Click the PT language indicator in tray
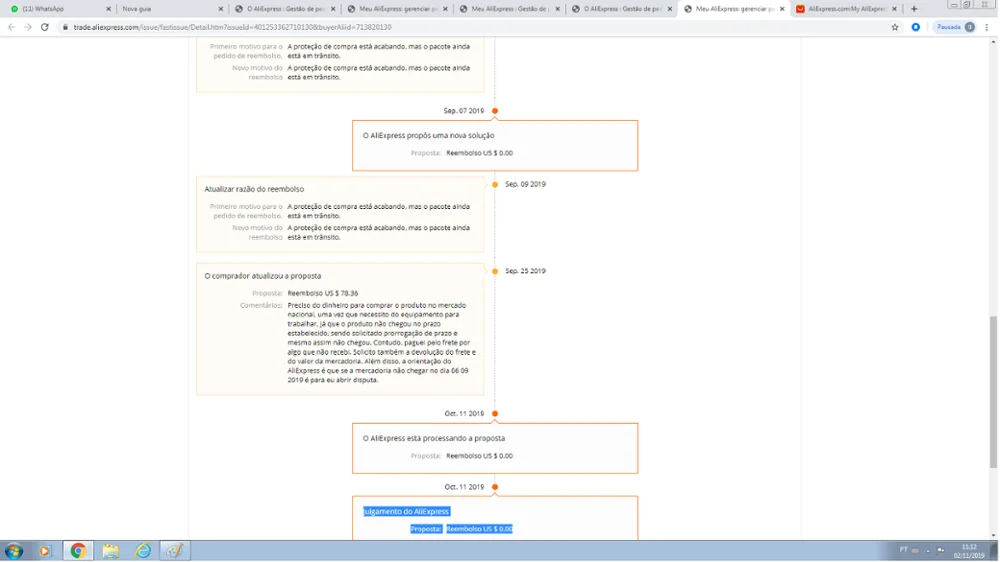This screenshot has height=562, width=1000. click(904, 550)
